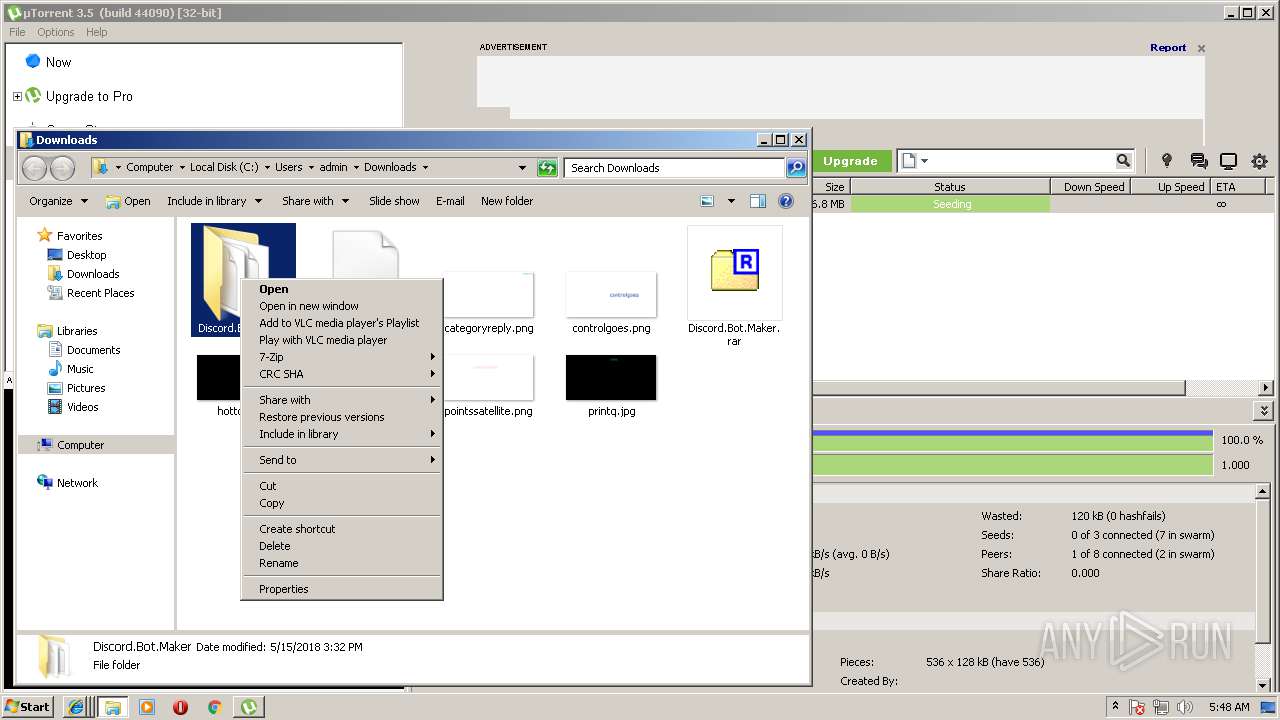Click the Search Downloads magnifier button
The height and width of the screenshot is (720, 1280).
click(796, 168)
